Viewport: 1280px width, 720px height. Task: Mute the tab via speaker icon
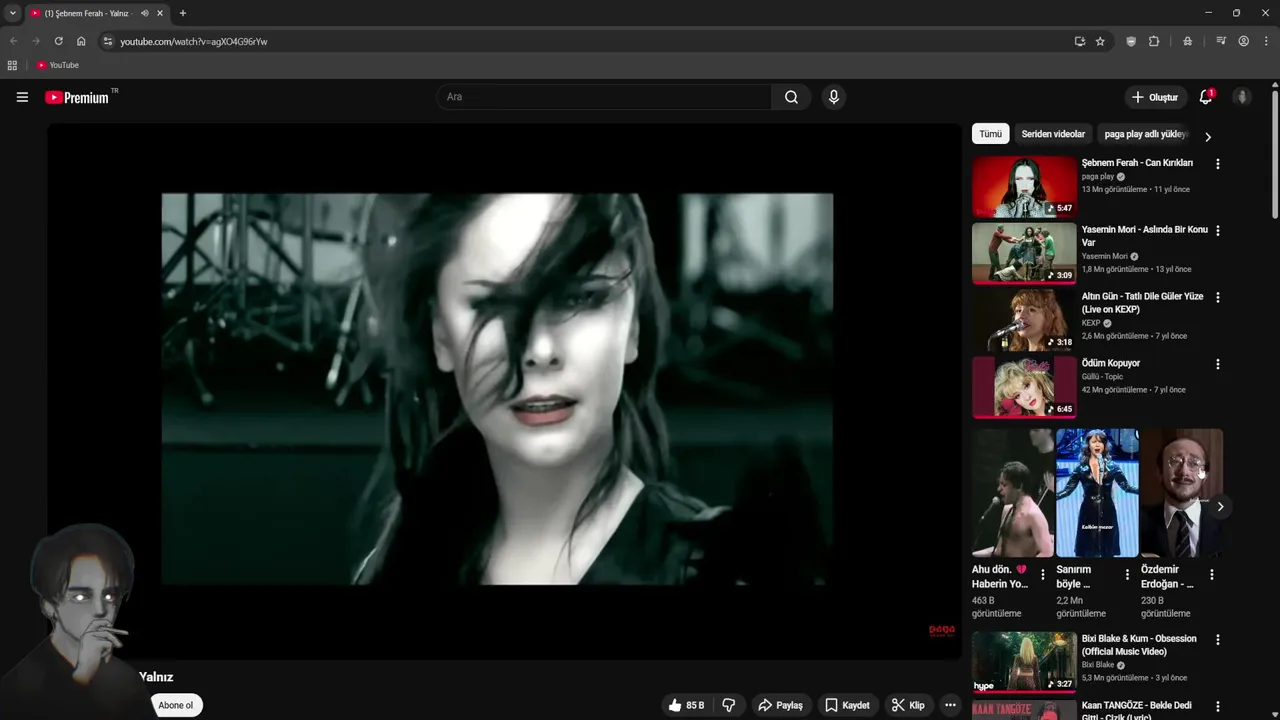click(145, 13)
